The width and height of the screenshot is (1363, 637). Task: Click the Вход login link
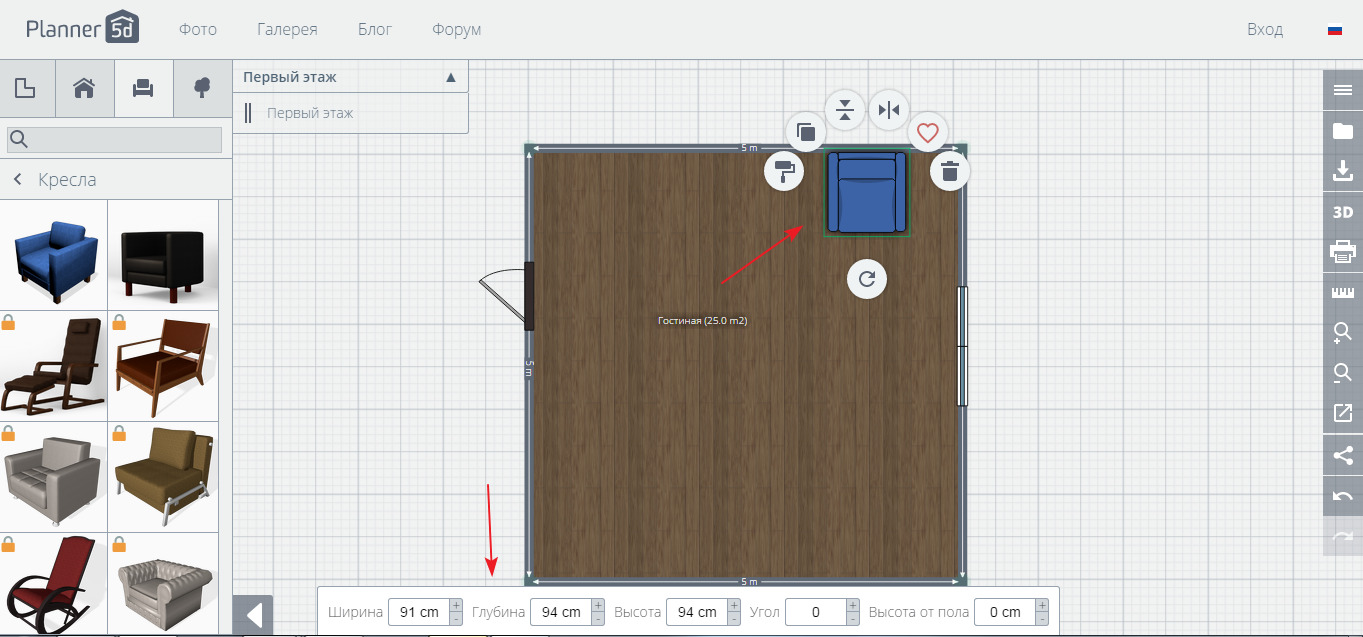click(x=1264, y=30)
